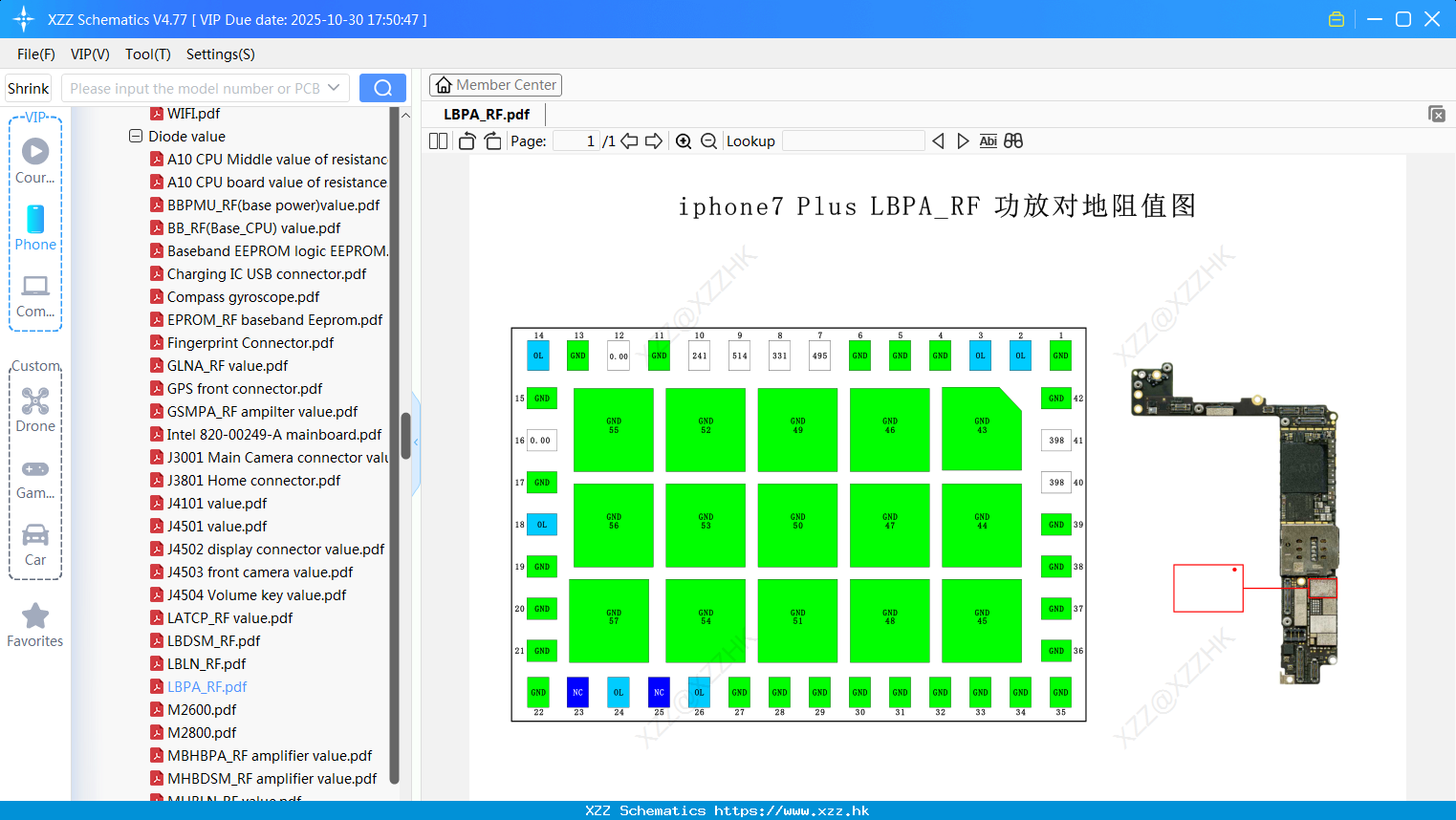Image resolution: width=1456 pixels, height=820 pixels.
Task: Click the GND 55 pad in diagram
Action: coord(614,429)
